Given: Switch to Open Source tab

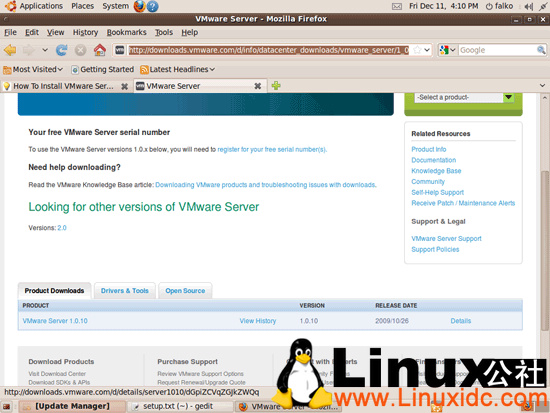Looking at the screenshot, I should (x=185, y=291).
